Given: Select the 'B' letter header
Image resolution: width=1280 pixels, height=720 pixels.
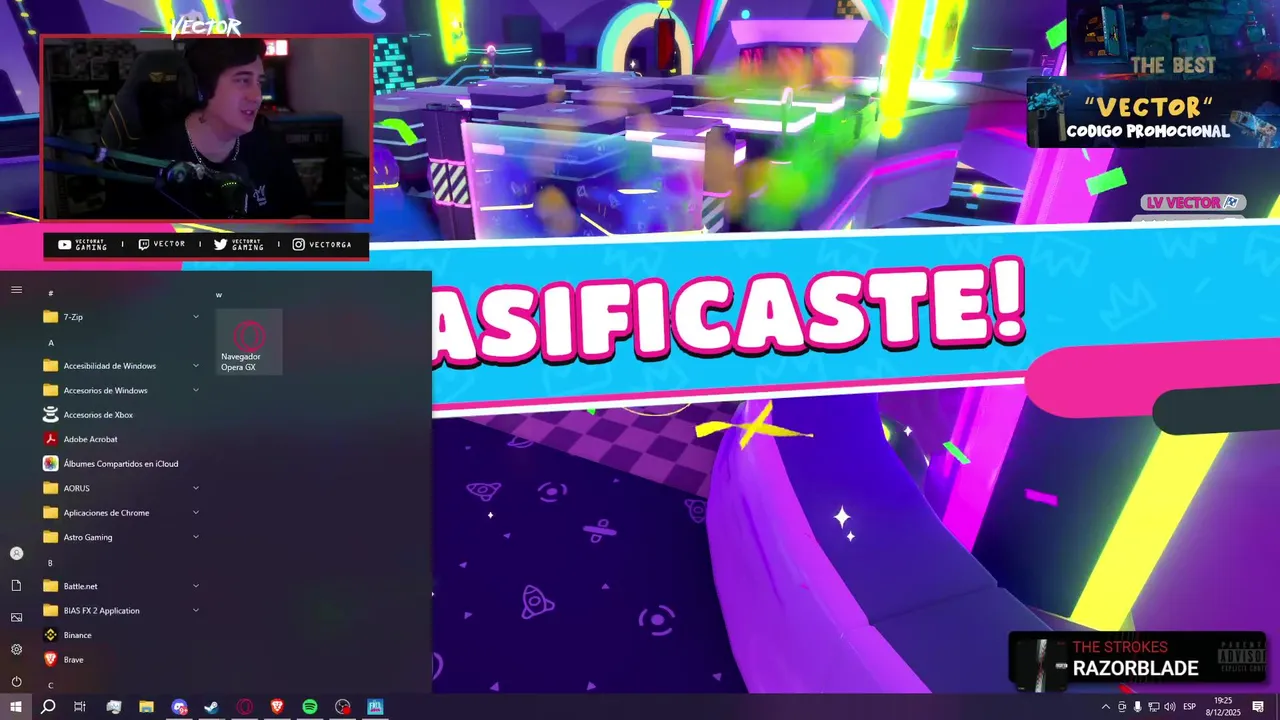Looking at the screenshot, I should [x=51, y=562].
